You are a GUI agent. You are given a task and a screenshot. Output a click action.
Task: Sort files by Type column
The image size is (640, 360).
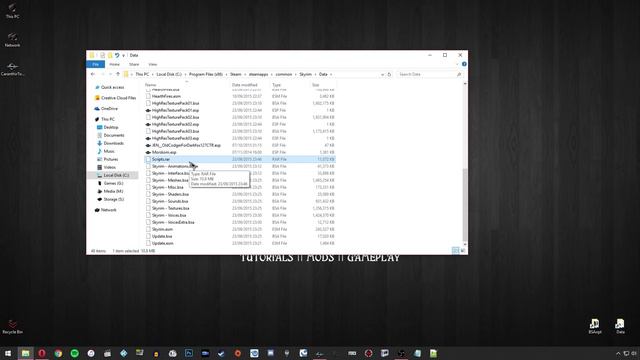pos(277,85)
